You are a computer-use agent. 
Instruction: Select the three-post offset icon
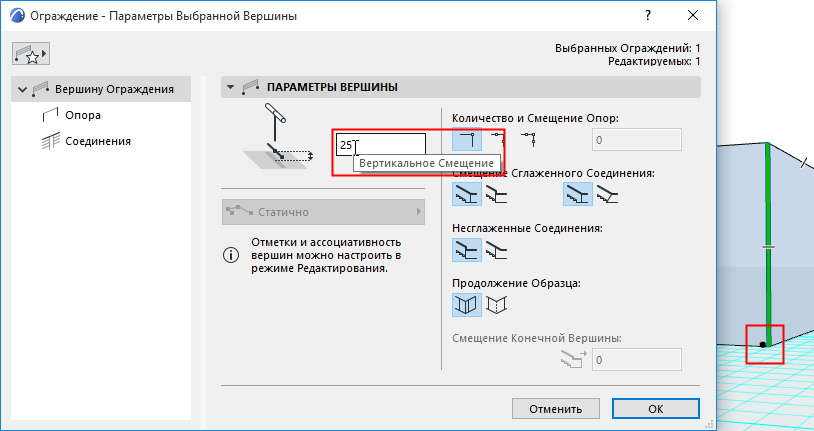click(x=529, y=139)
